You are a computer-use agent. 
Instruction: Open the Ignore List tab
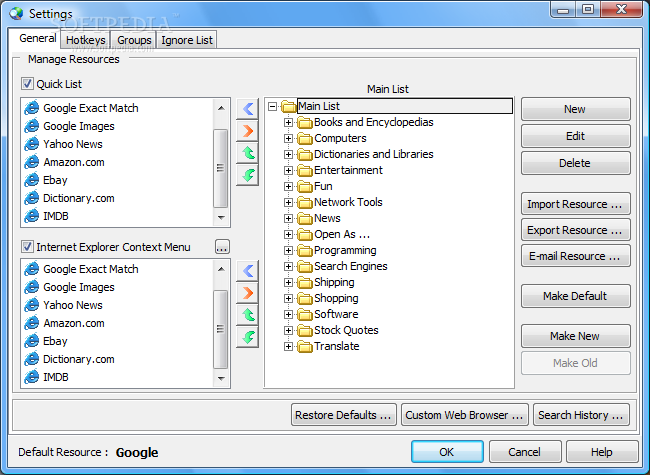(x=187, y=40)
